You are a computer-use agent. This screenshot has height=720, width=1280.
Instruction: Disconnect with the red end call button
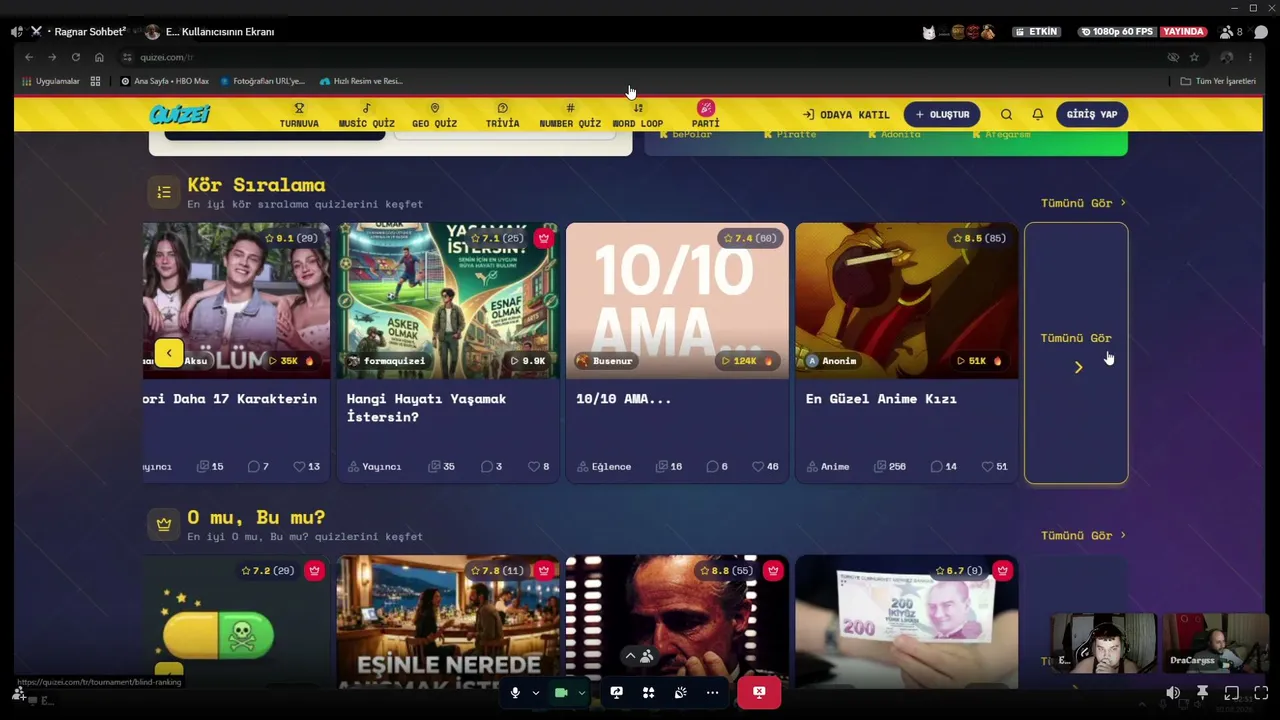(759, 692)
